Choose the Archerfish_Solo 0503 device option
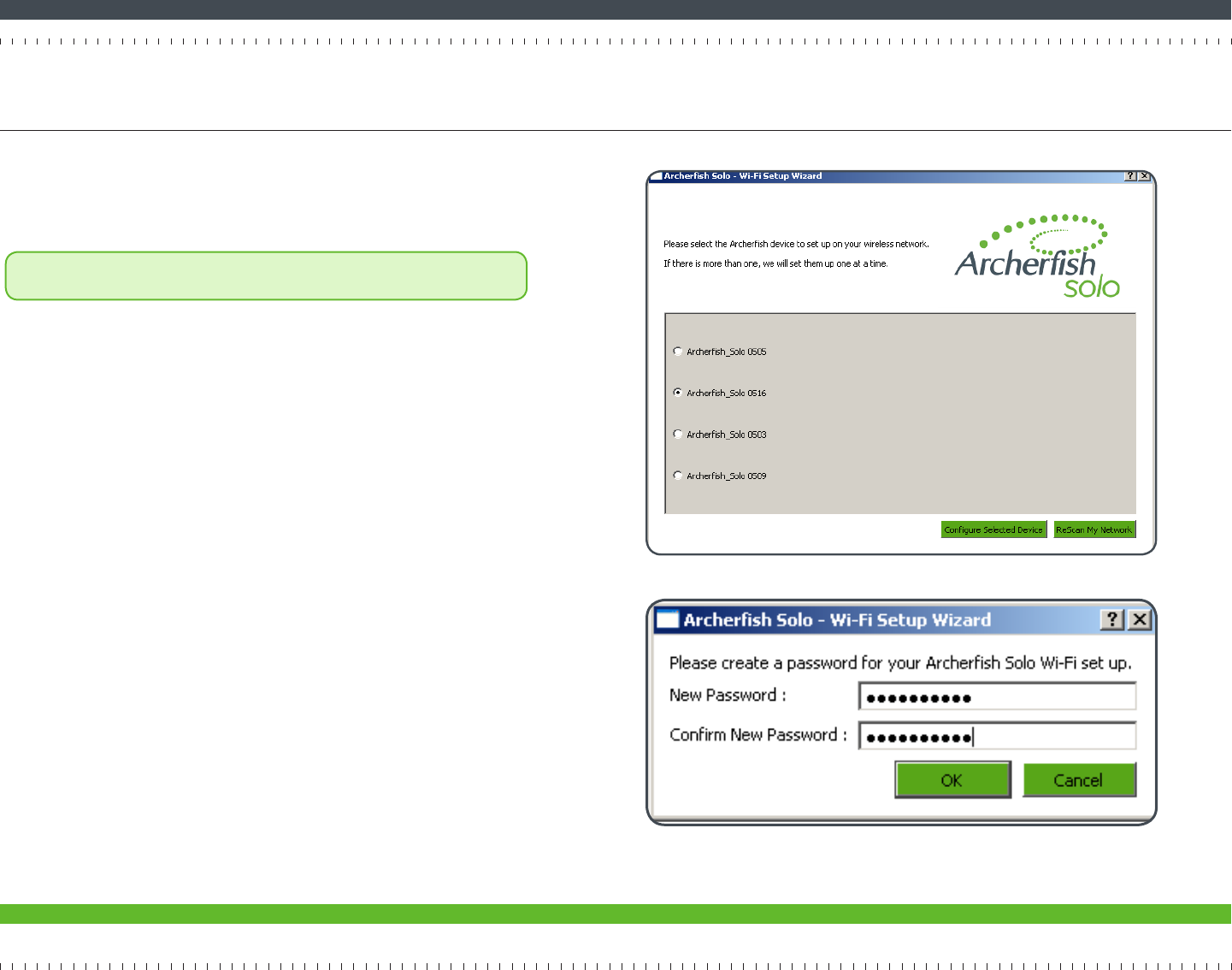 (x=678, y=435)
